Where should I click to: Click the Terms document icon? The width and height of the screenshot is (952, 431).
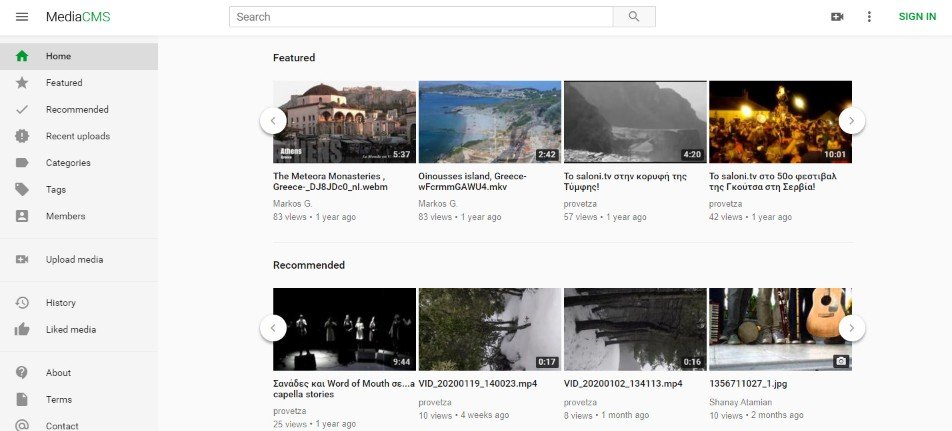(22, 399)
